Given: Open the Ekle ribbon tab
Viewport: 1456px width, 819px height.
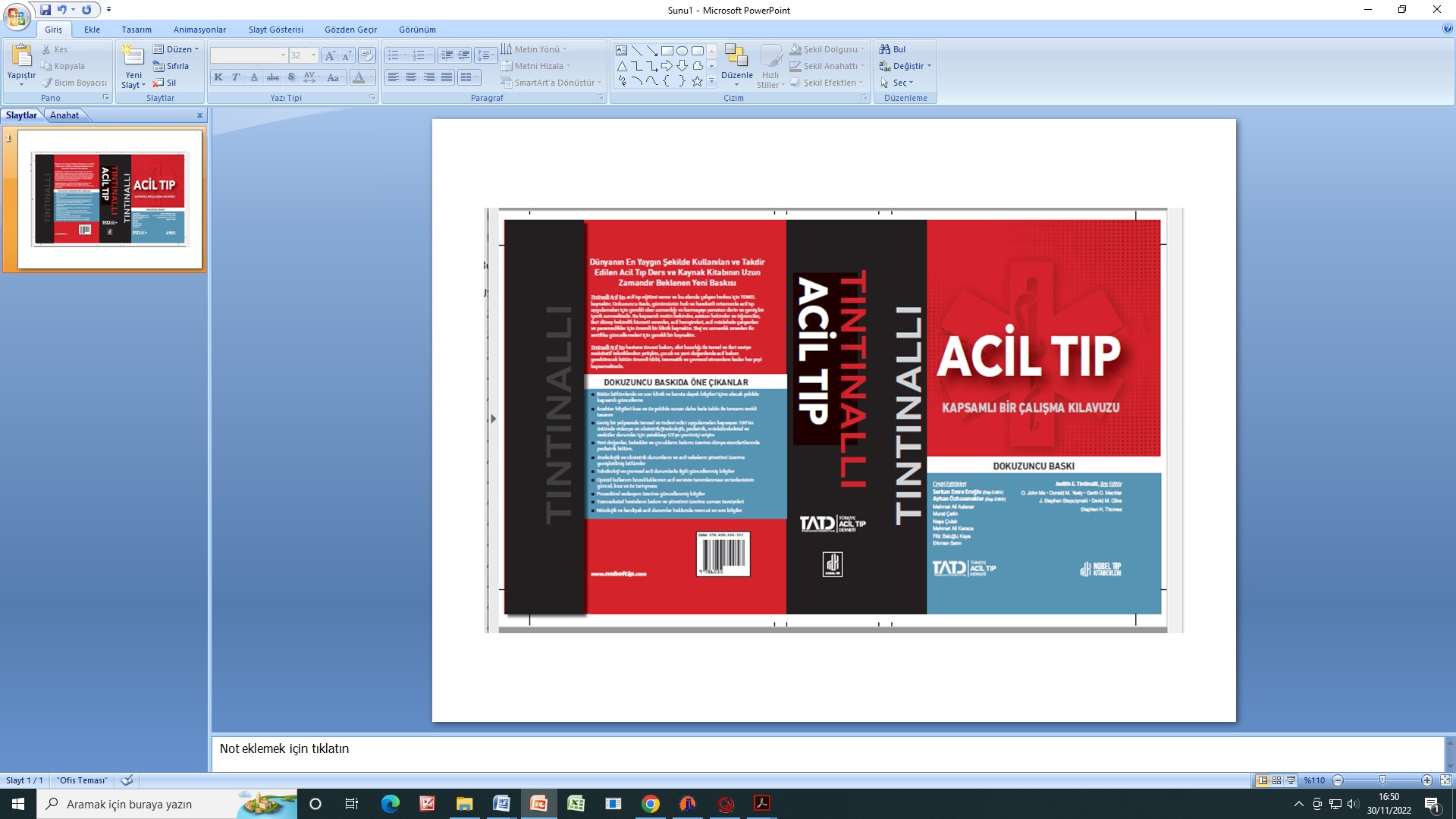Looking at the screenshot, I should (92, 30).
